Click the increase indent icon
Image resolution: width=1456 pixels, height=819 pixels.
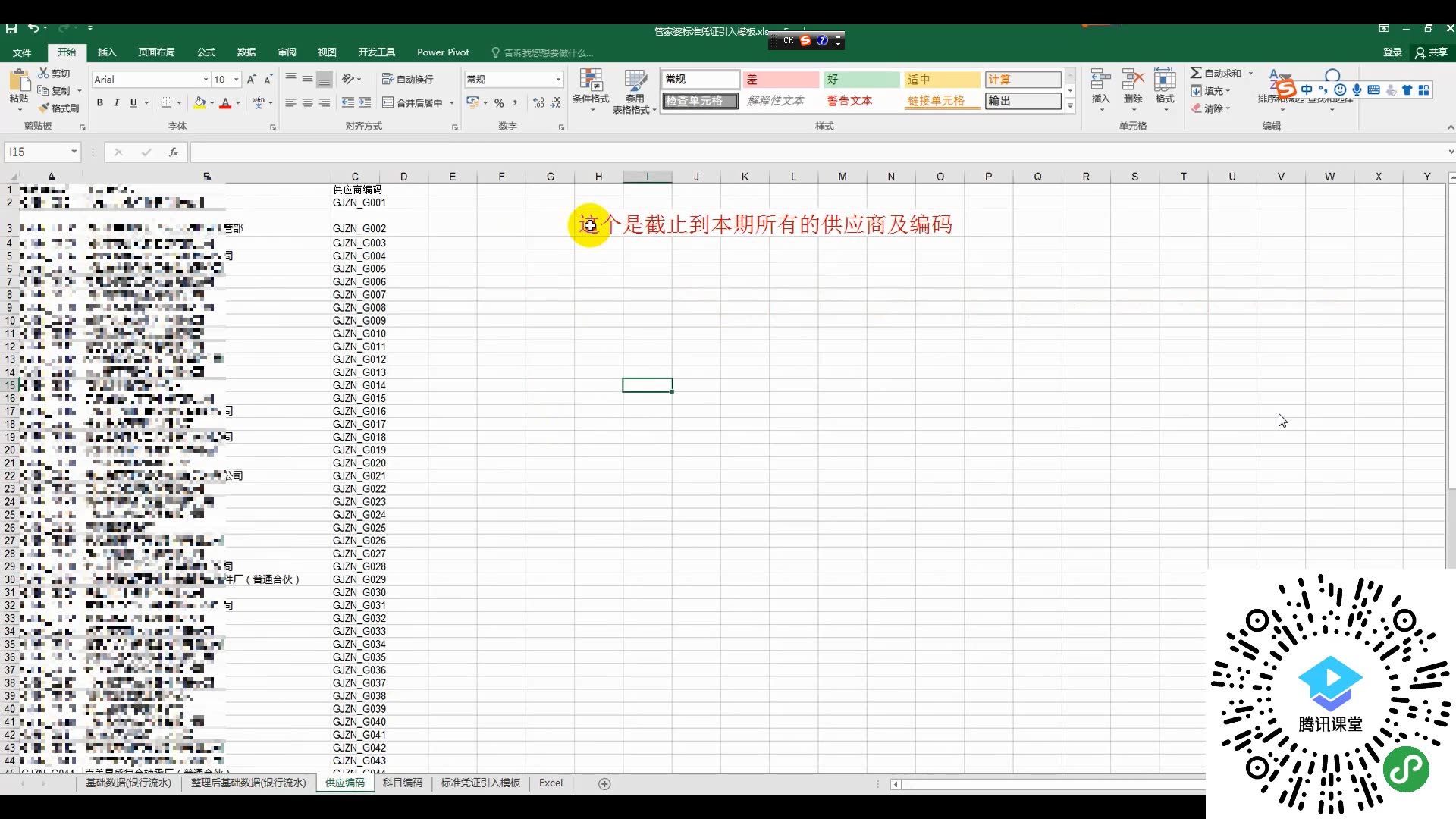(365, 102)
